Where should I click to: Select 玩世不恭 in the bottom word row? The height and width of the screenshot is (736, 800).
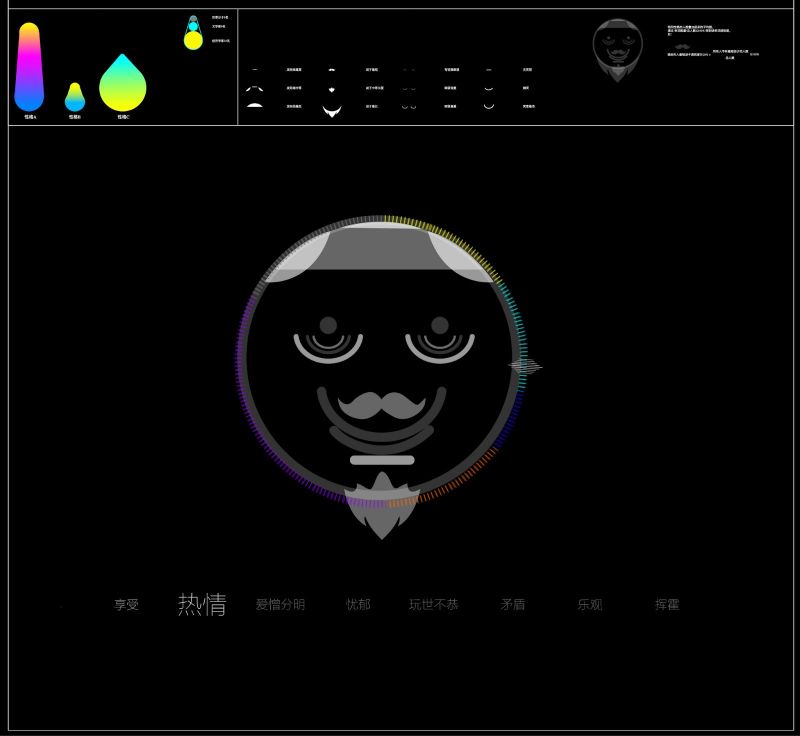tap(434, 606)
